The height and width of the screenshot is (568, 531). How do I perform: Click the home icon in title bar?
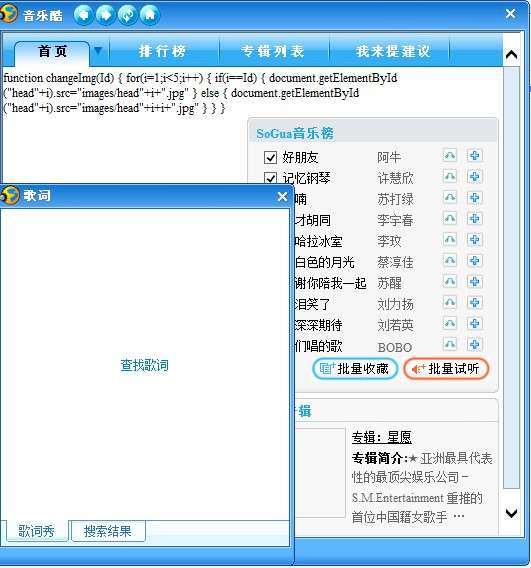(x=150, y=15)
